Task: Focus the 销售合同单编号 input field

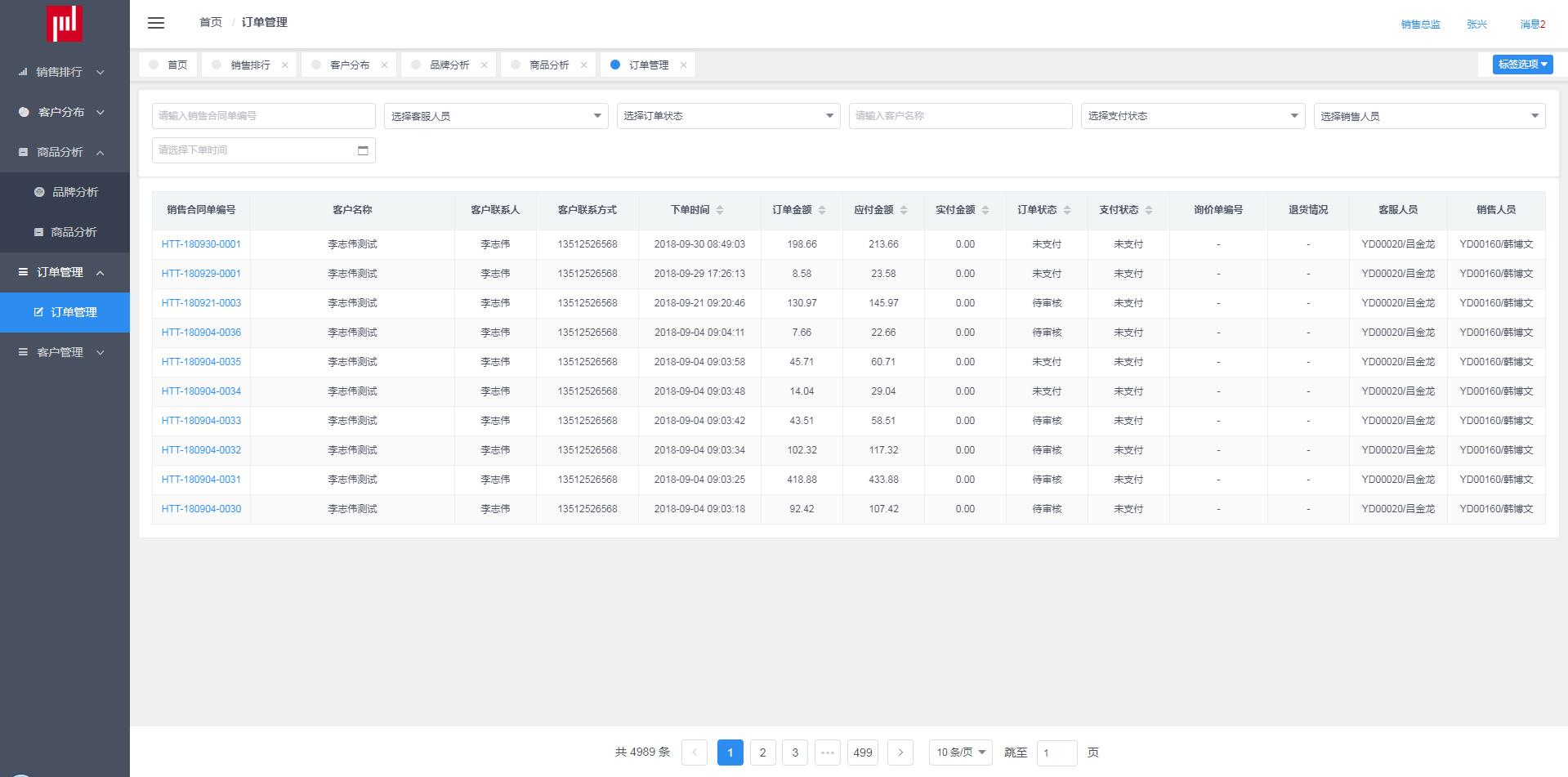Action: [x=264, y=116]
